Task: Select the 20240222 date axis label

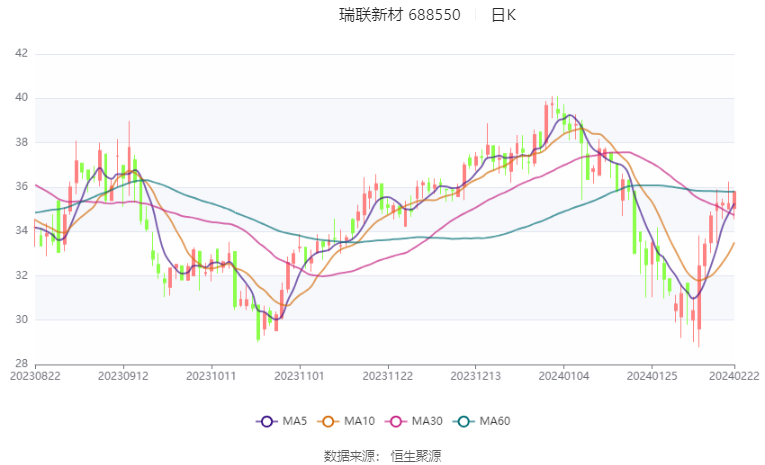Action: (735, 376)
